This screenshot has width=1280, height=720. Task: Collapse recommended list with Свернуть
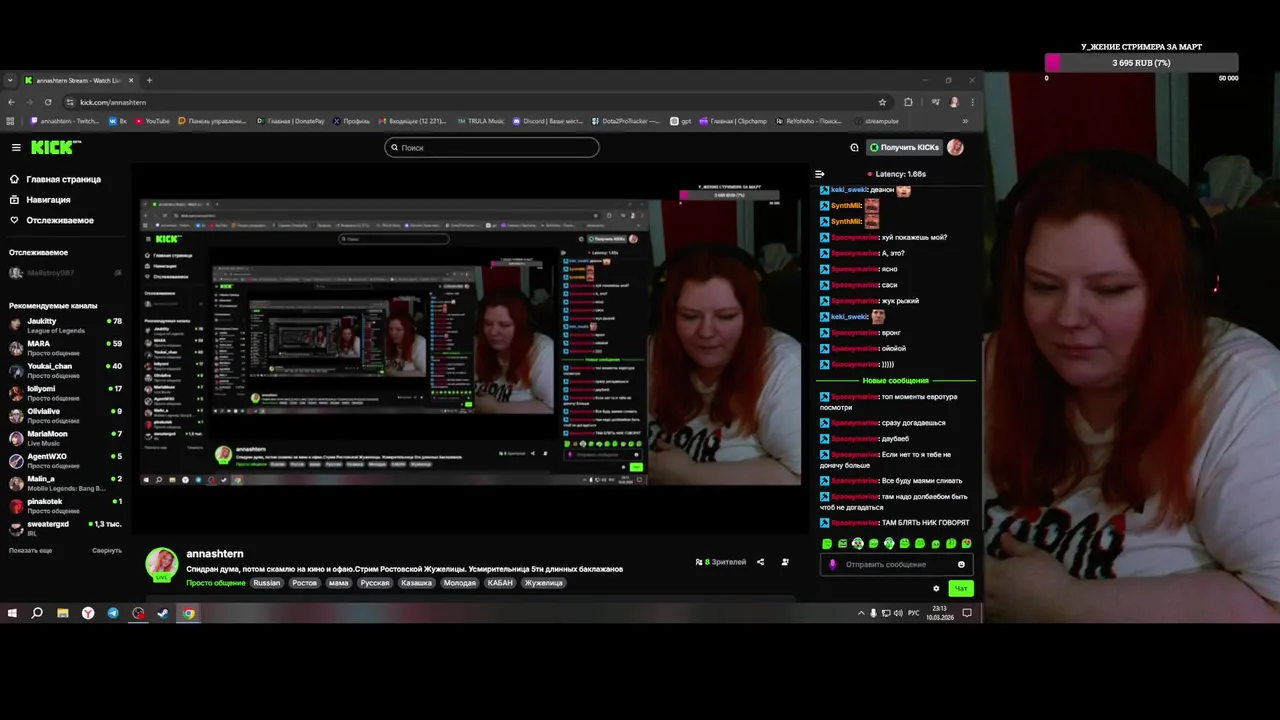pos(107,551)
